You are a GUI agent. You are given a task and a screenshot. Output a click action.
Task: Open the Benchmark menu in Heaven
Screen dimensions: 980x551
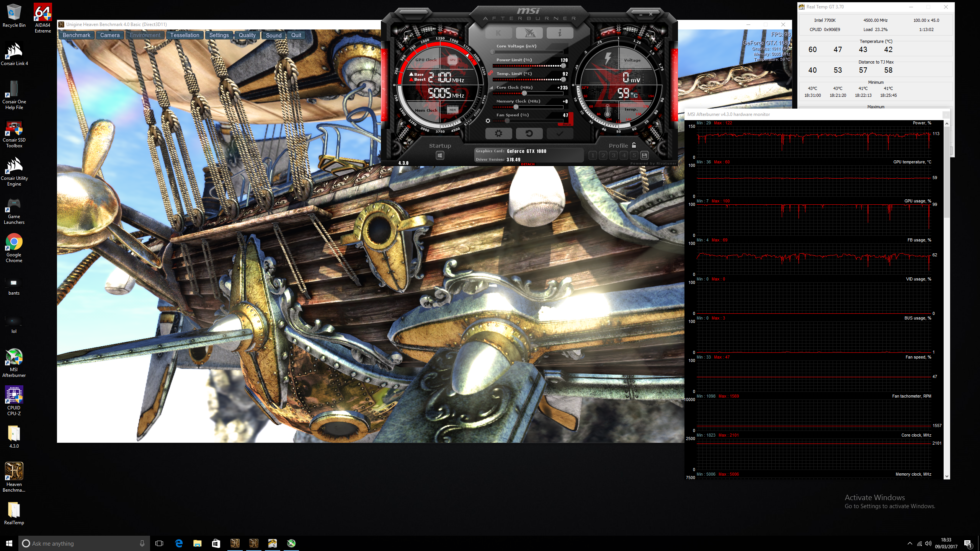tap(76, 36)
